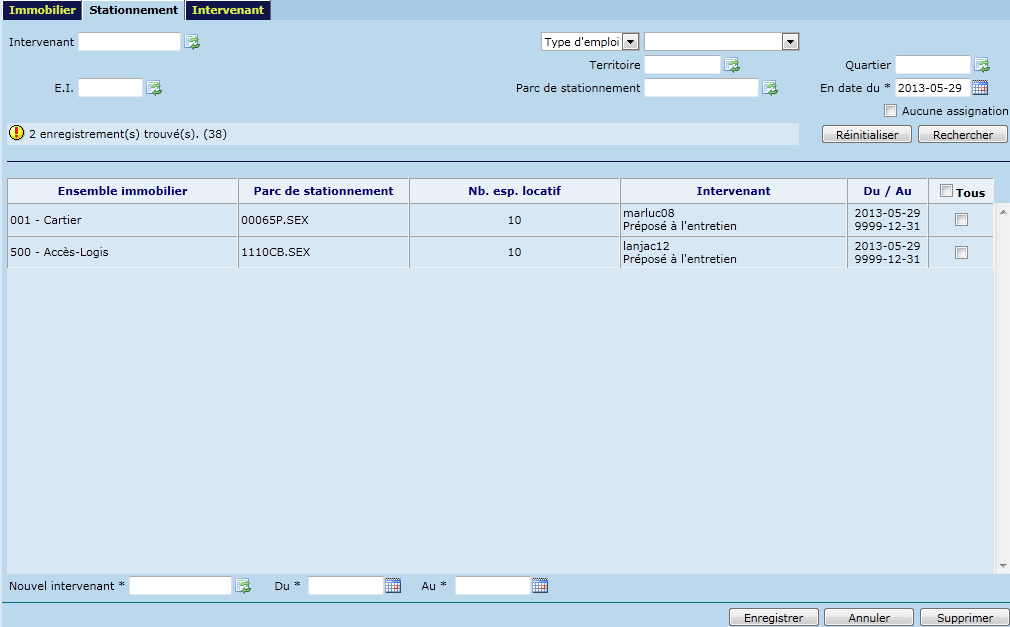Expand the Type d'emploi dropdown
Screen dimensions: 1010x627
point(630,42)
